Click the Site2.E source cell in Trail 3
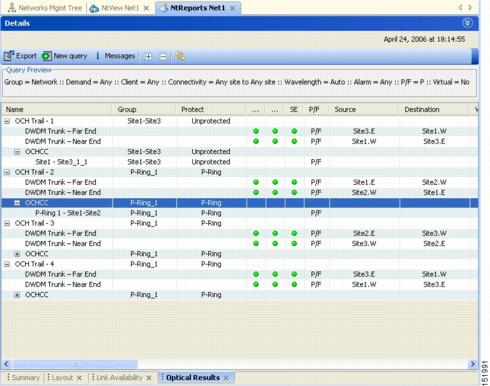The width and height of the screenshot is (490, 386). tap(364, 233)
